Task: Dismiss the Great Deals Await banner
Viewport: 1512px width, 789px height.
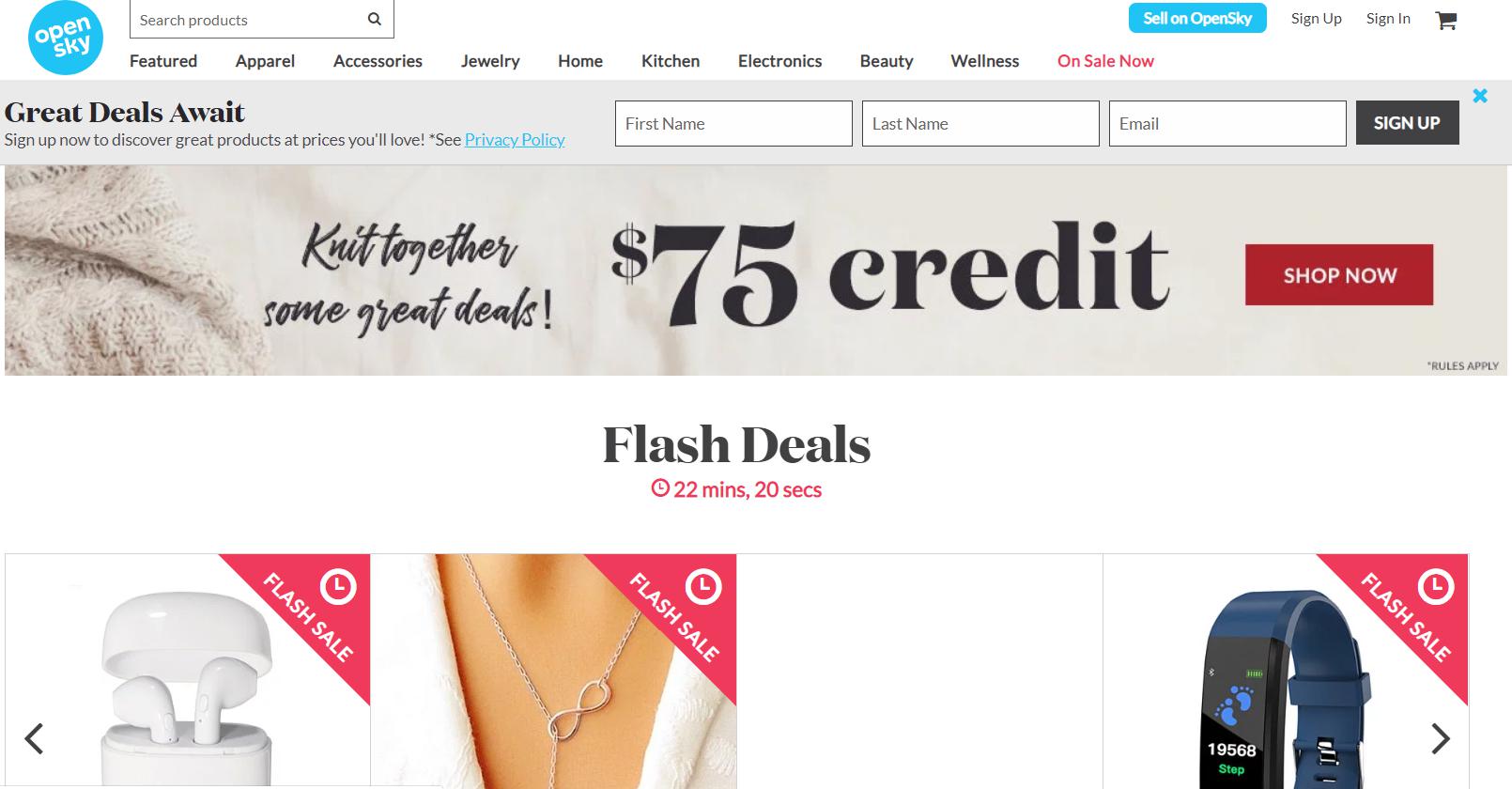Action: coord(1480,96)
